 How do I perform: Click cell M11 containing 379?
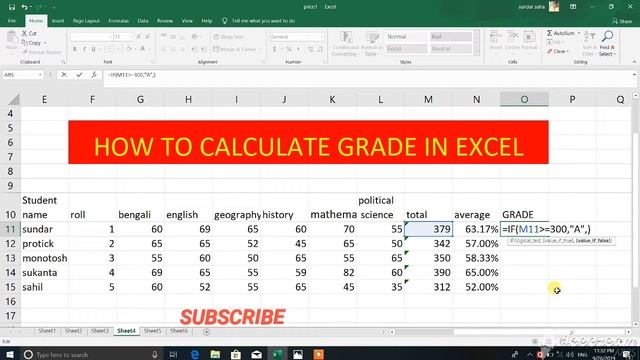click(x=429, y=229)
